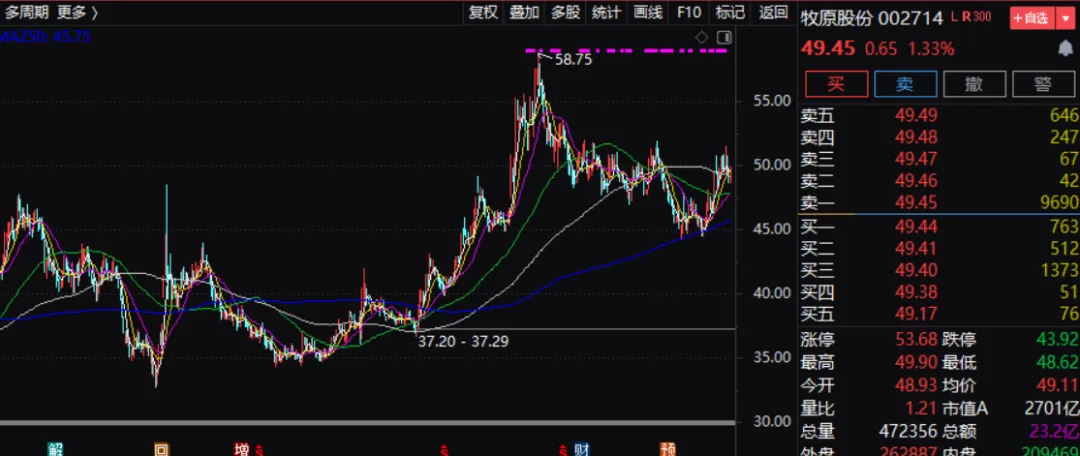Image resolution: width=1080 pixels, height=456 pixels.
Task: Click the stock name 牧原股份
Action: 836,18
